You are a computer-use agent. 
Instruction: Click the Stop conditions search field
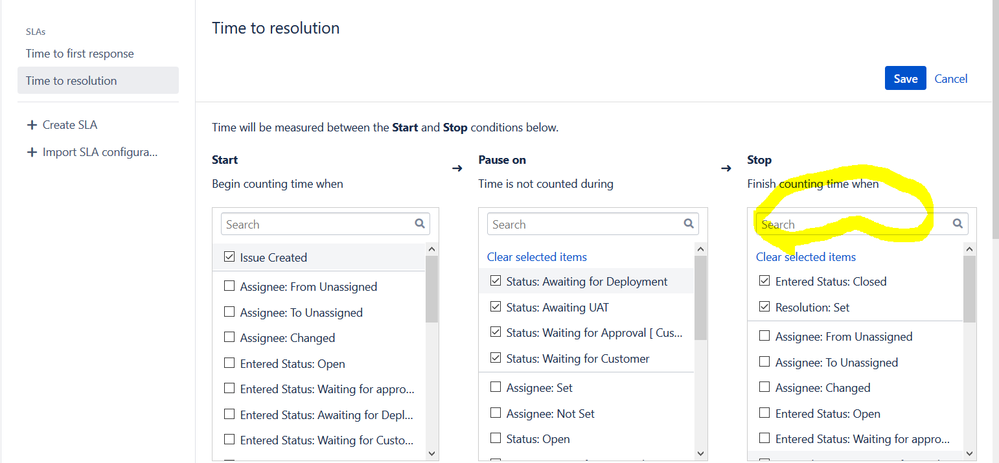coord(850,224)
